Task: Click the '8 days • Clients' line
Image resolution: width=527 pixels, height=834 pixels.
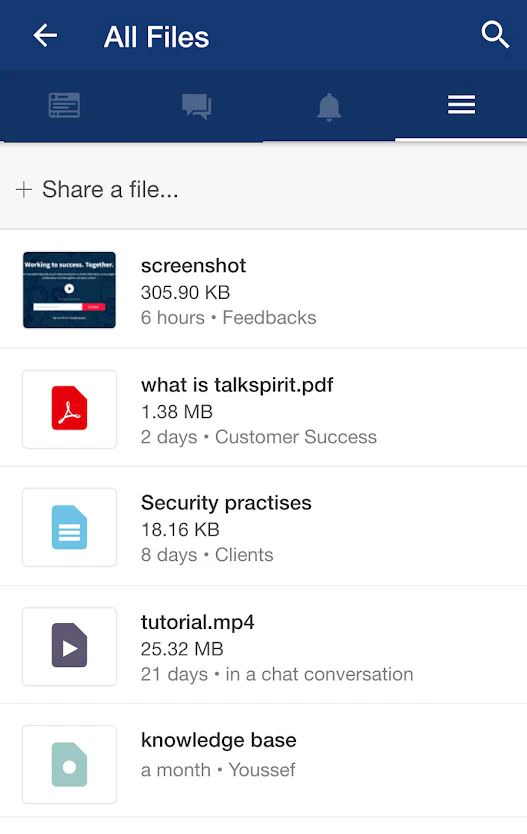Action: (207, 555)
